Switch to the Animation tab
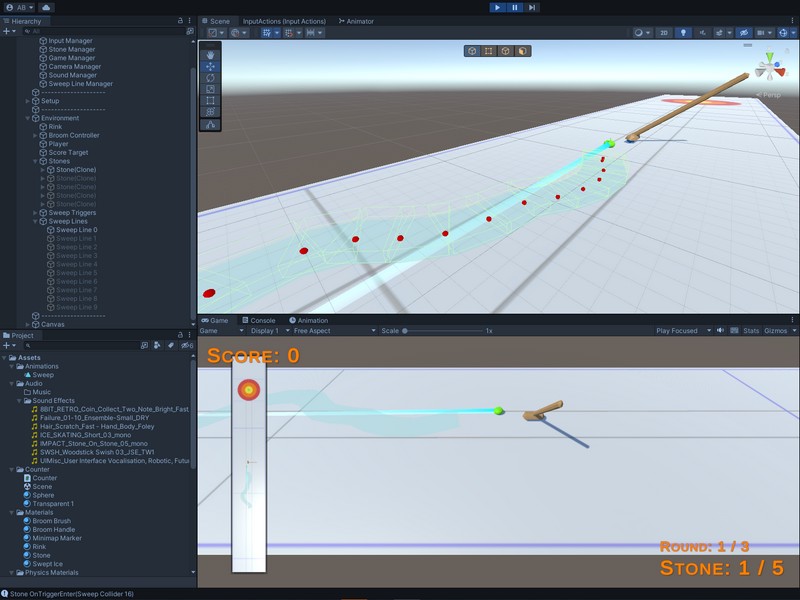Screen dimensions: 800x600 pos(309,320)
